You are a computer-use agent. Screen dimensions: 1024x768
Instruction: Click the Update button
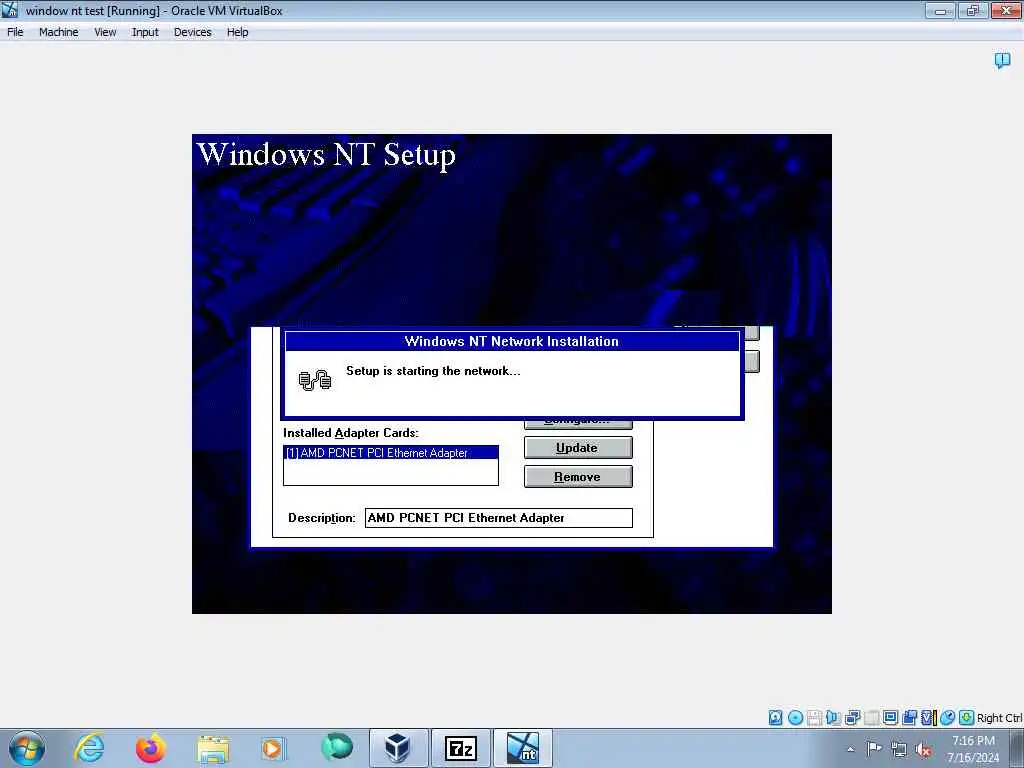[x=578, y=448]
